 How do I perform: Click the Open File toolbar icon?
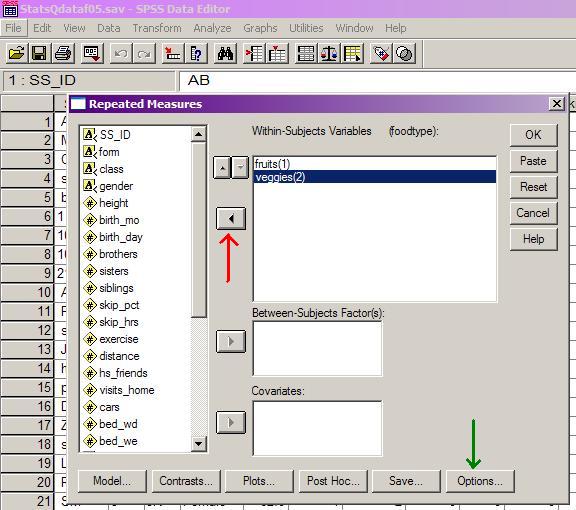[x=17, y=54]
